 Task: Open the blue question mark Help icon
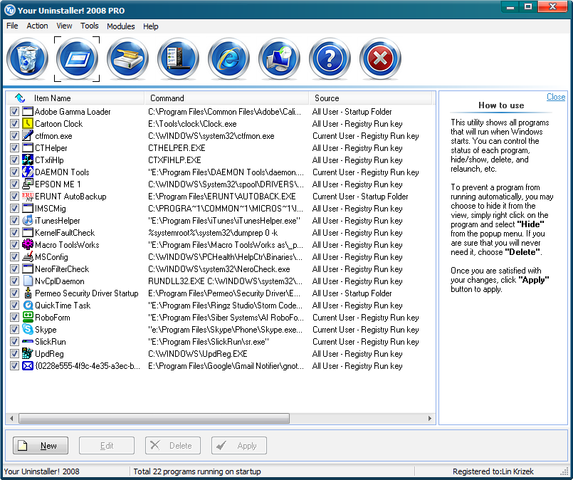tap(330, 59)
